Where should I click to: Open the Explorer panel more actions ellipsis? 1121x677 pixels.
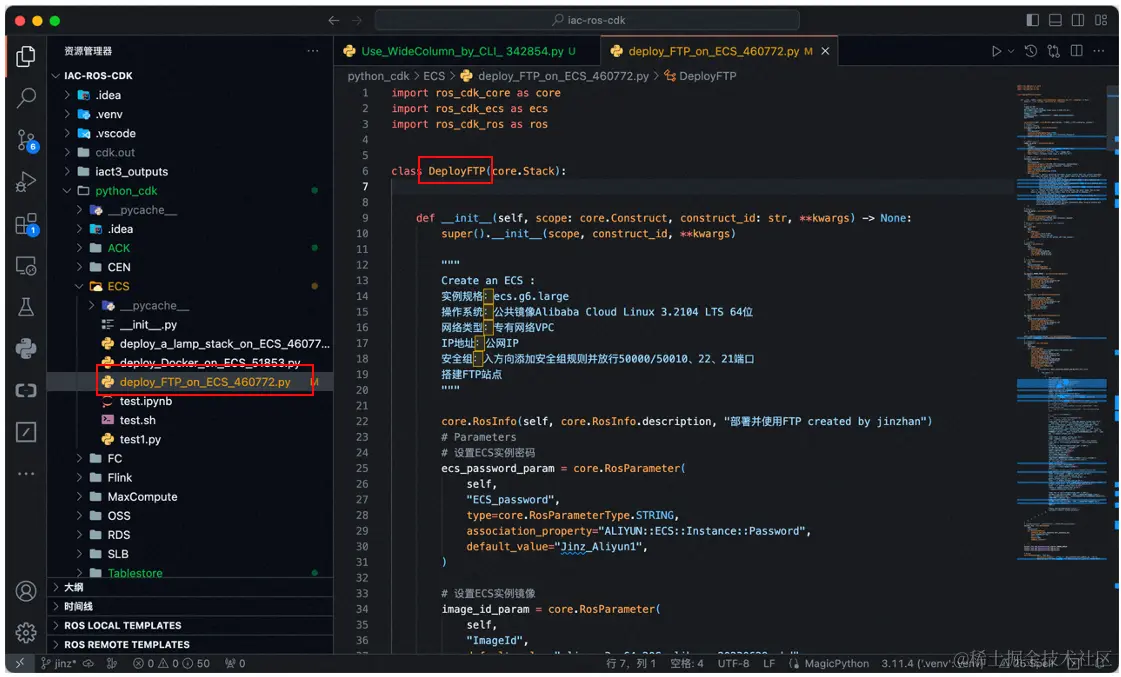[312, 51]
